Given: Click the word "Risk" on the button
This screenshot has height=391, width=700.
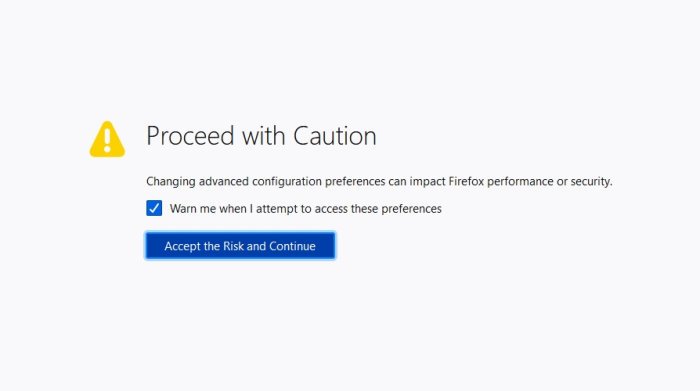Looking at the screenshot, I should pos(233,246).
